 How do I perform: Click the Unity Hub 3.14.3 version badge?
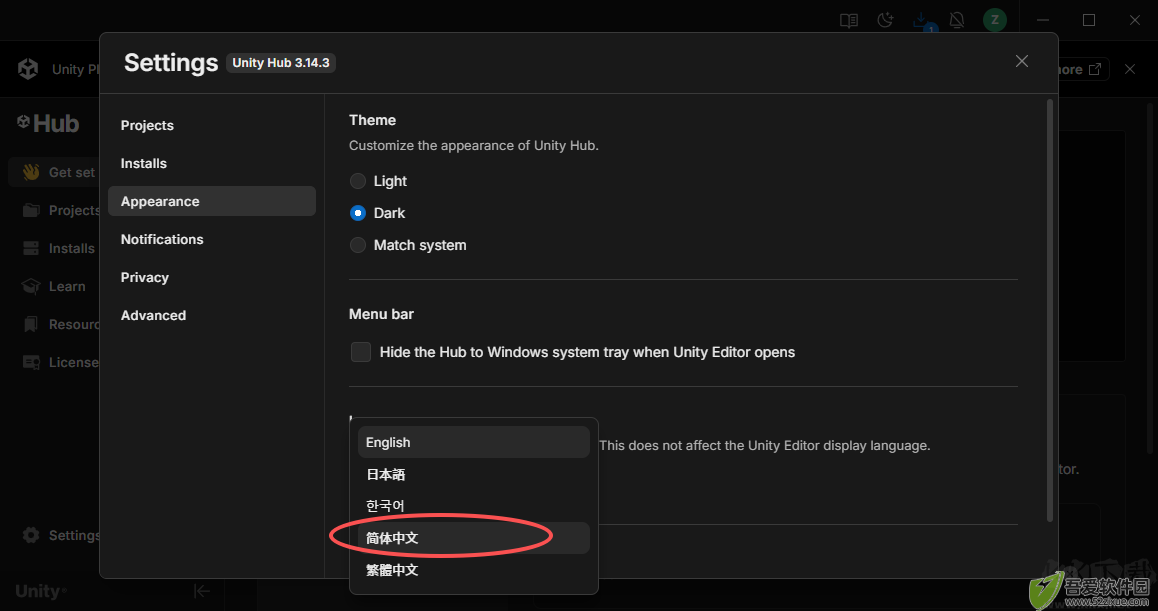281,63
